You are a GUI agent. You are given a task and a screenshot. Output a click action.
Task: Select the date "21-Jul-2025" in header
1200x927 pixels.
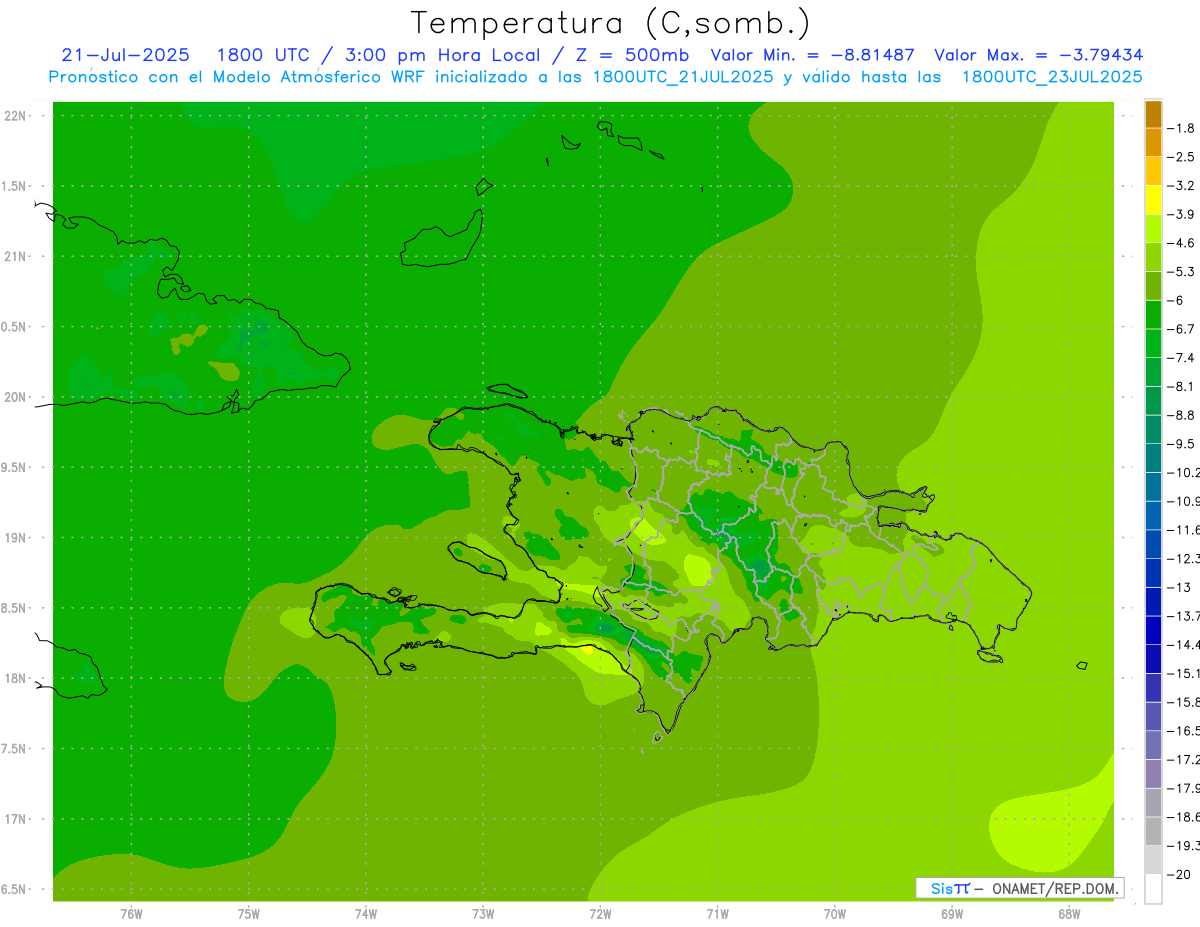point(125,55)
